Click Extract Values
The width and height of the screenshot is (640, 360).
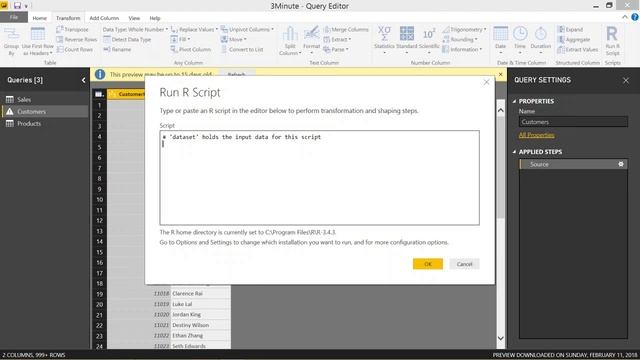[578, 49]
